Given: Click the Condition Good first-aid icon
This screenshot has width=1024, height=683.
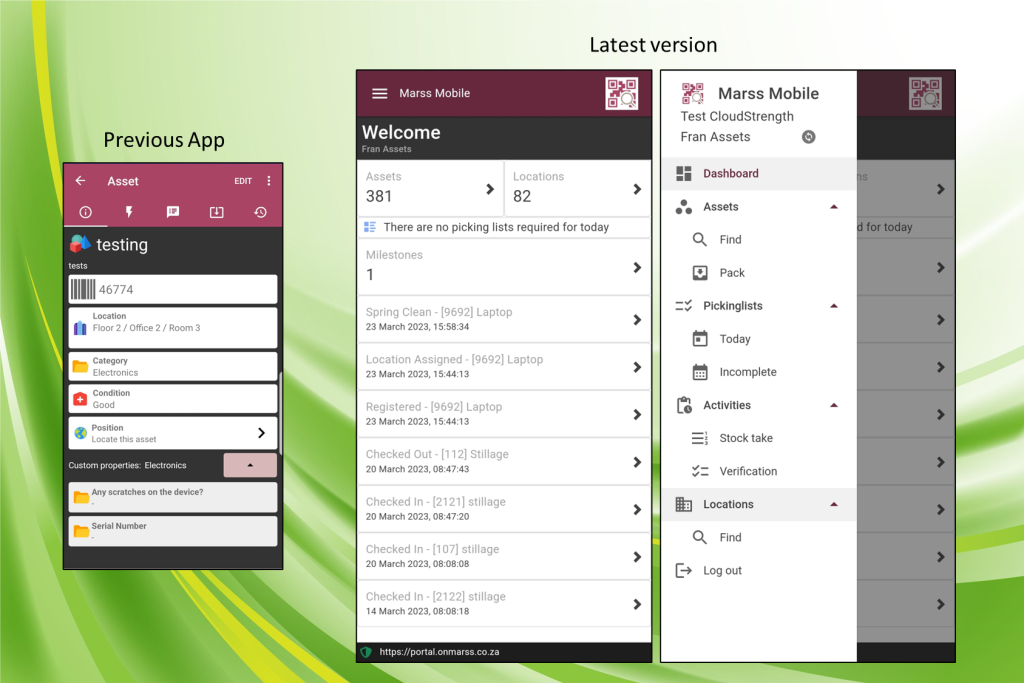Looking at the screenshot, I should [80, 399].
